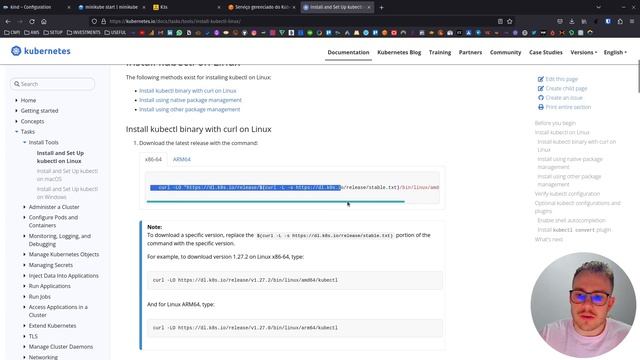Click Verify kubectl configuration in page contents
Viewport: 640px width, 360px height.
tap(567, 194)
